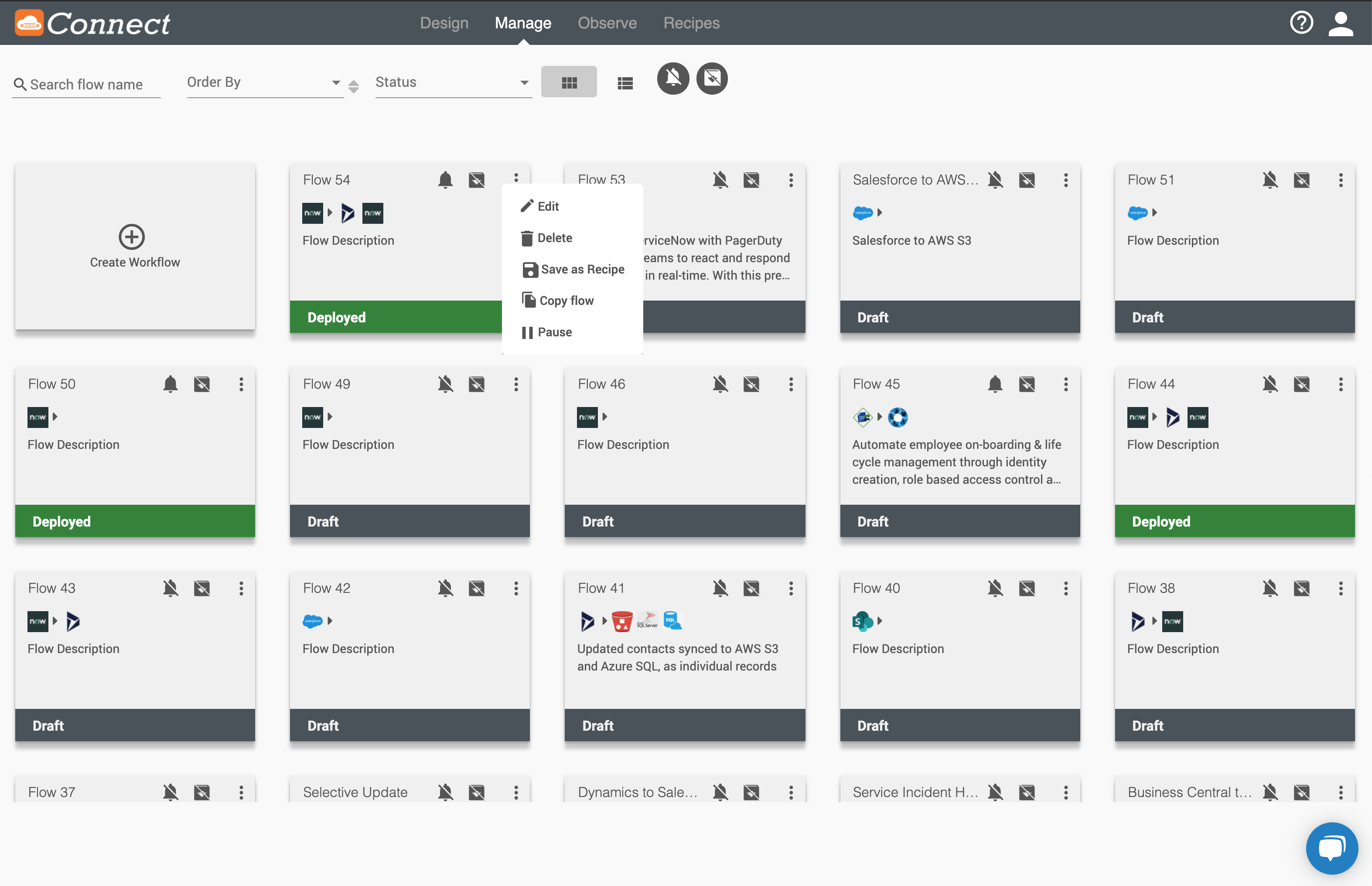Click Flow 41 description about AWS S3

click(x=677, y=657)
